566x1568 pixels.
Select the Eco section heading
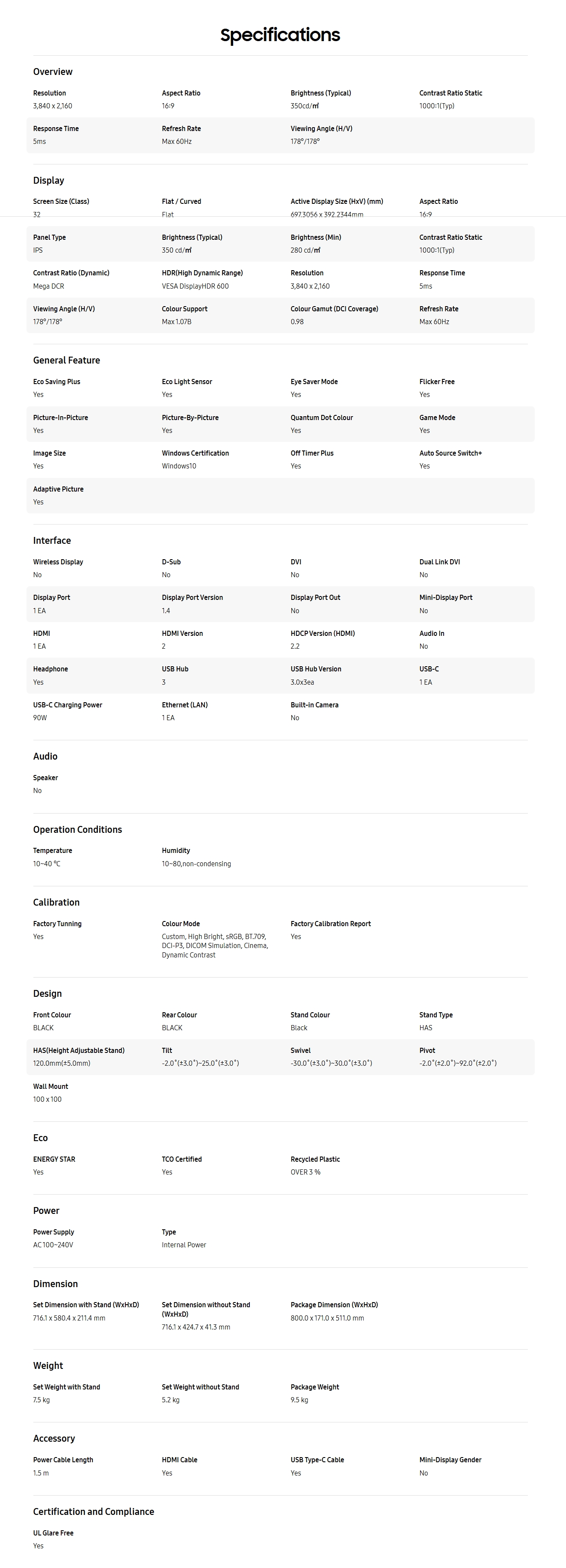(40, 1138)
